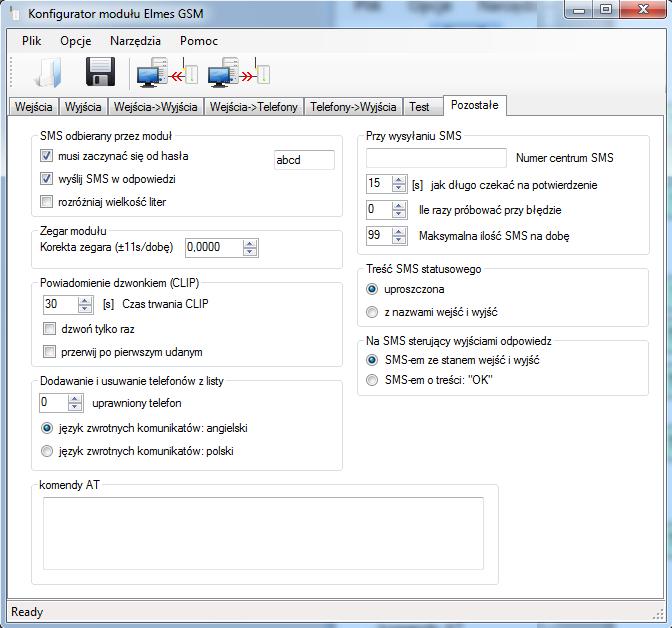Image resolution: width=672 pixels, height=628 pixels.
Task: Select 'z nazwami wejść i wyjść' option
Action: coord(372,312)
